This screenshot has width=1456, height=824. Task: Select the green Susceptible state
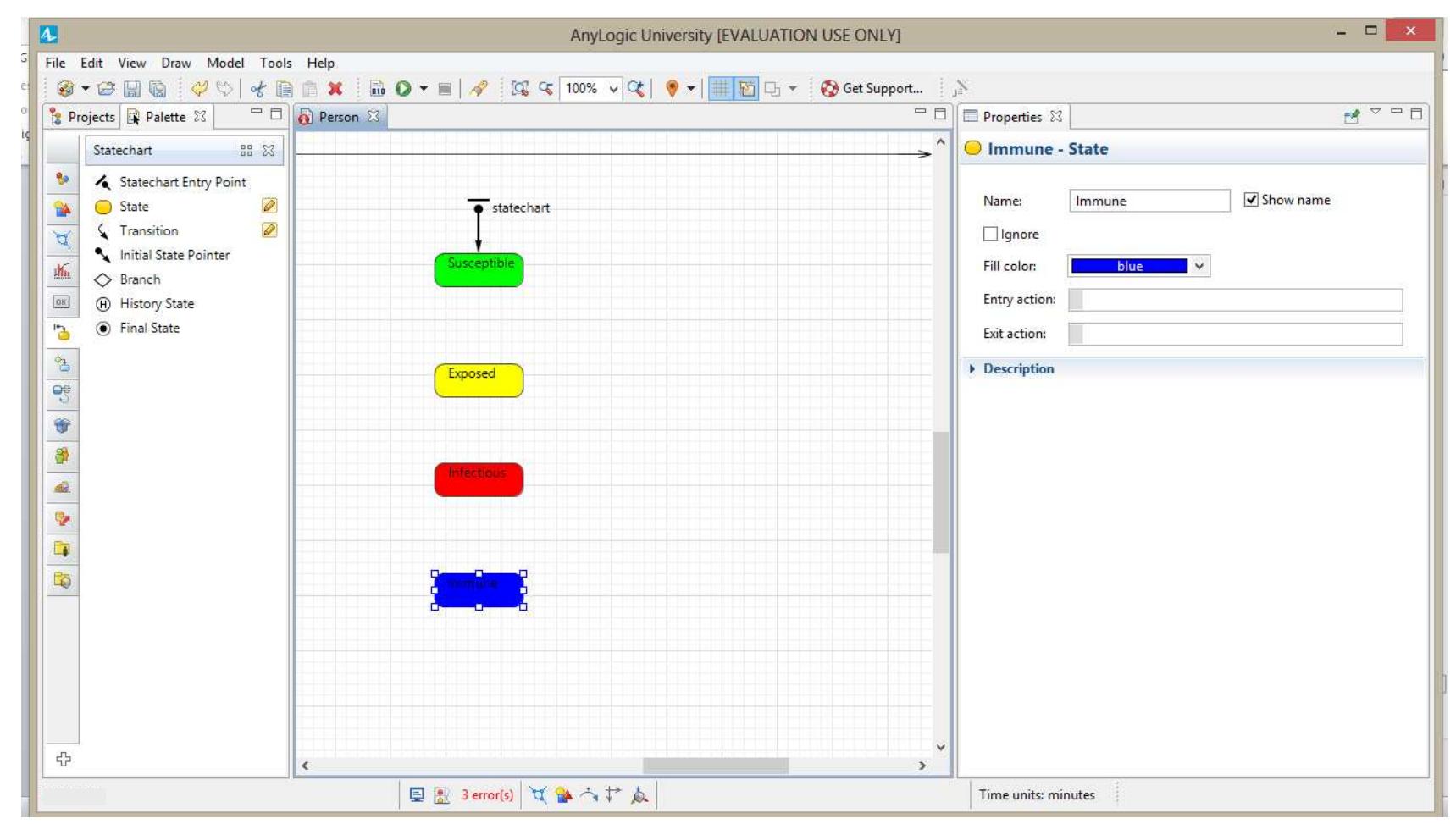(x=479, y=270)
